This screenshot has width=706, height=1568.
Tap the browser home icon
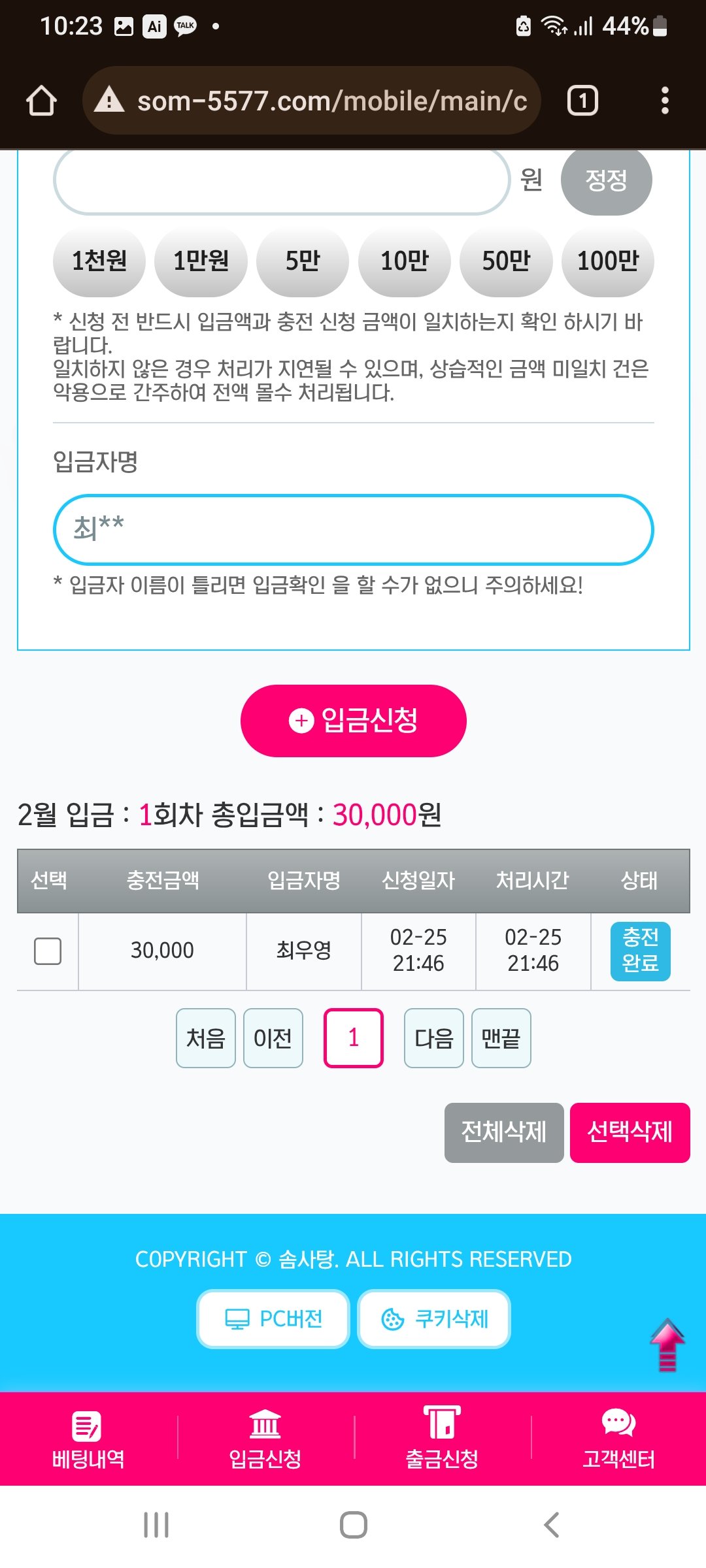pyautogui.click(x=41, y=101)
